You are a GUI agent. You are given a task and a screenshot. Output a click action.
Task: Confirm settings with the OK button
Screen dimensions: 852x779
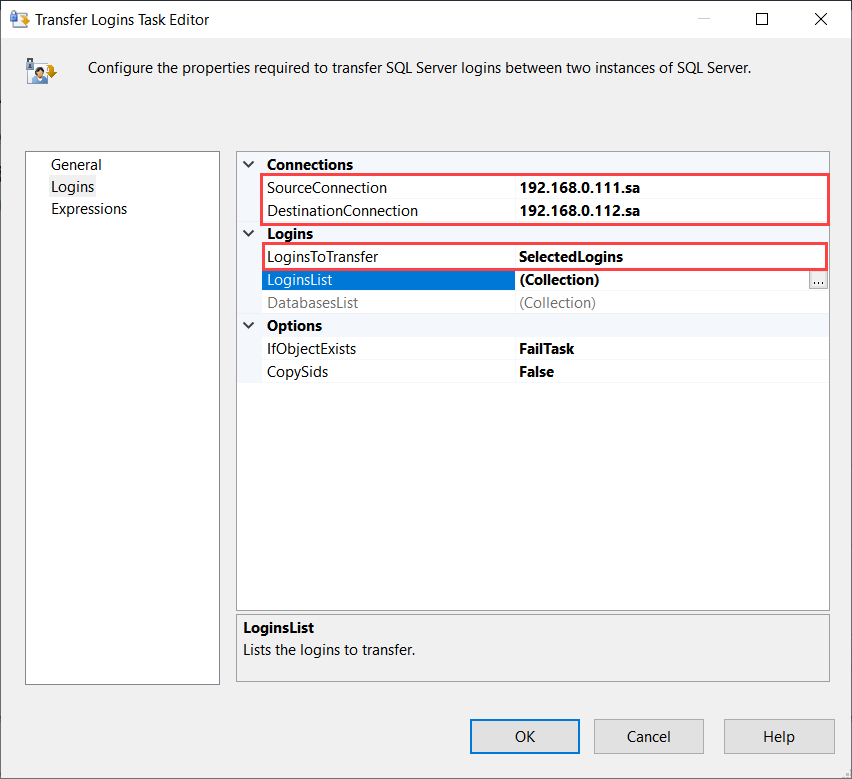(524, 736)
